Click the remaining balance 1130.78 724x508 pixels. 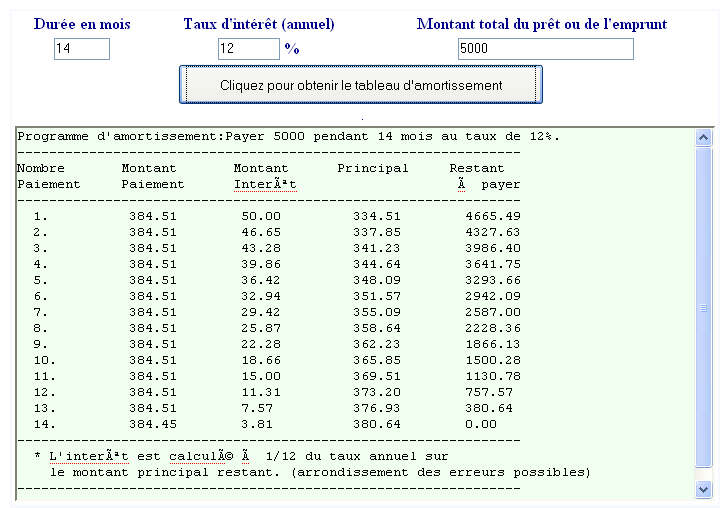point(493,376)
